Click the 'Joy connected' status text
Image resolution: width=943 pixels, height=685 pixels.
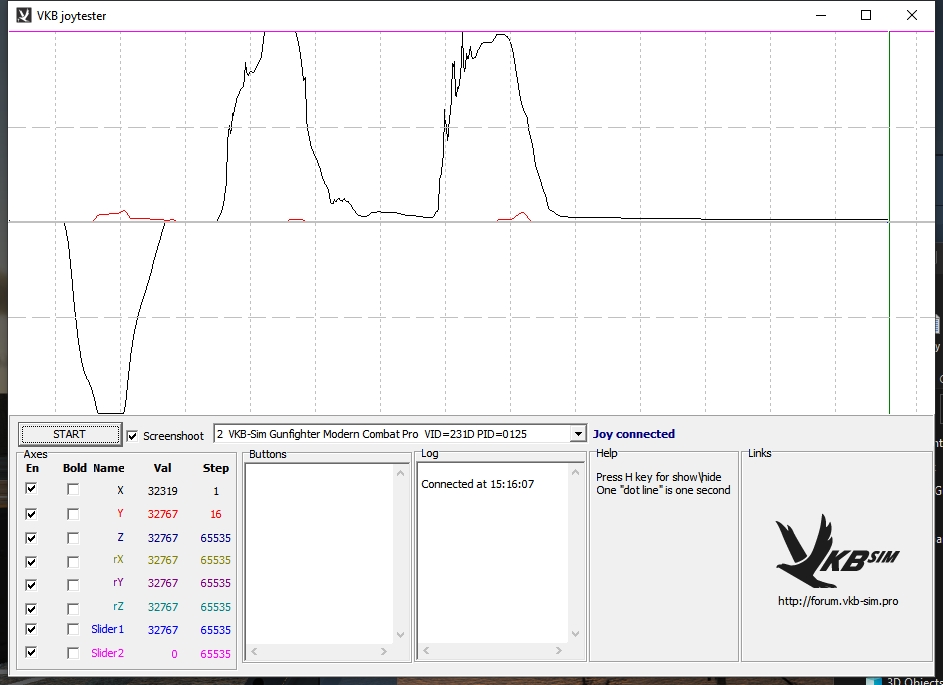pyautogui.click(x=634, y=434)
